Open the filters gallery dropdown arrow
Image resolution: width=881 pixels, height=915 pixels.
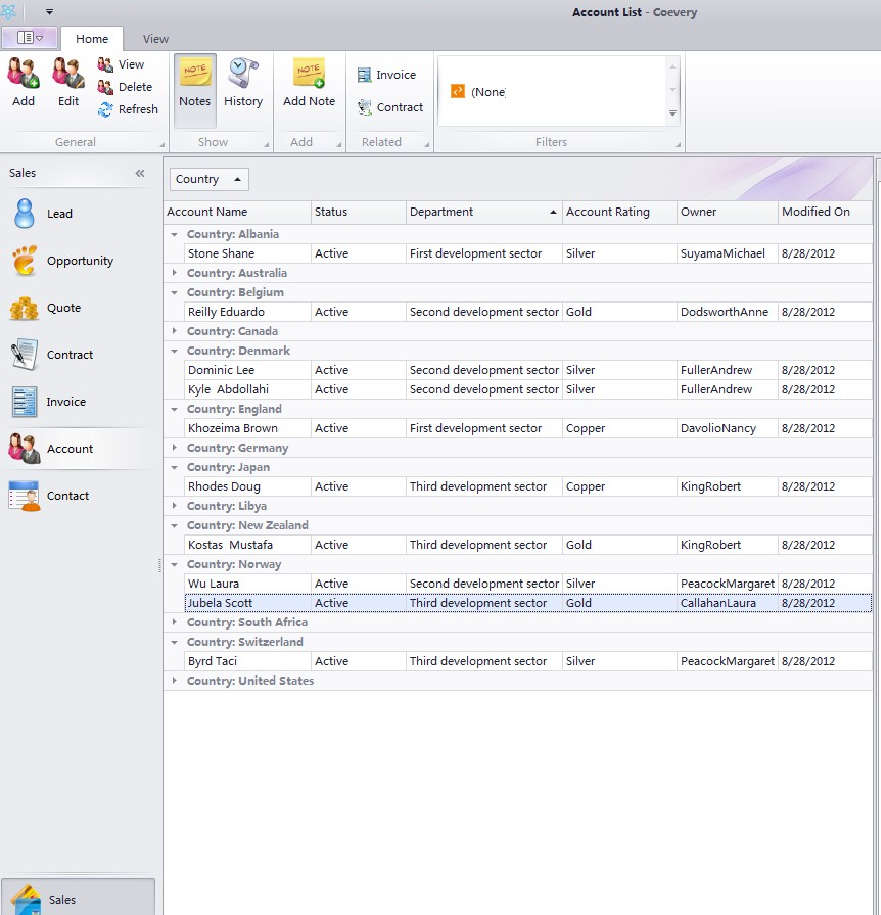tap(673, 114)
